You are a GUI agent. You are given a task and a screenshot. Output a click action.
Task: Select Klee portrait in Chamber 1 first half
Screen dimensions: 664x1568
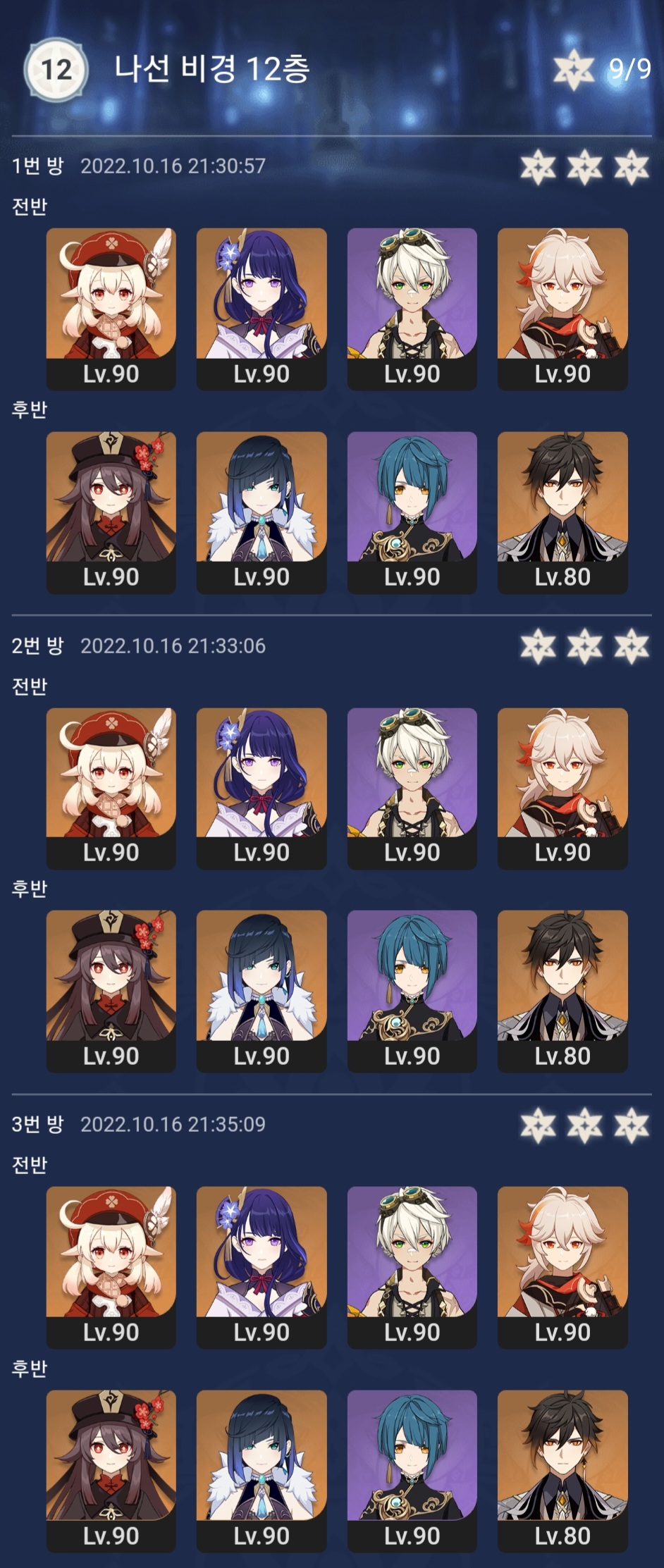click(x=111, y=309)
